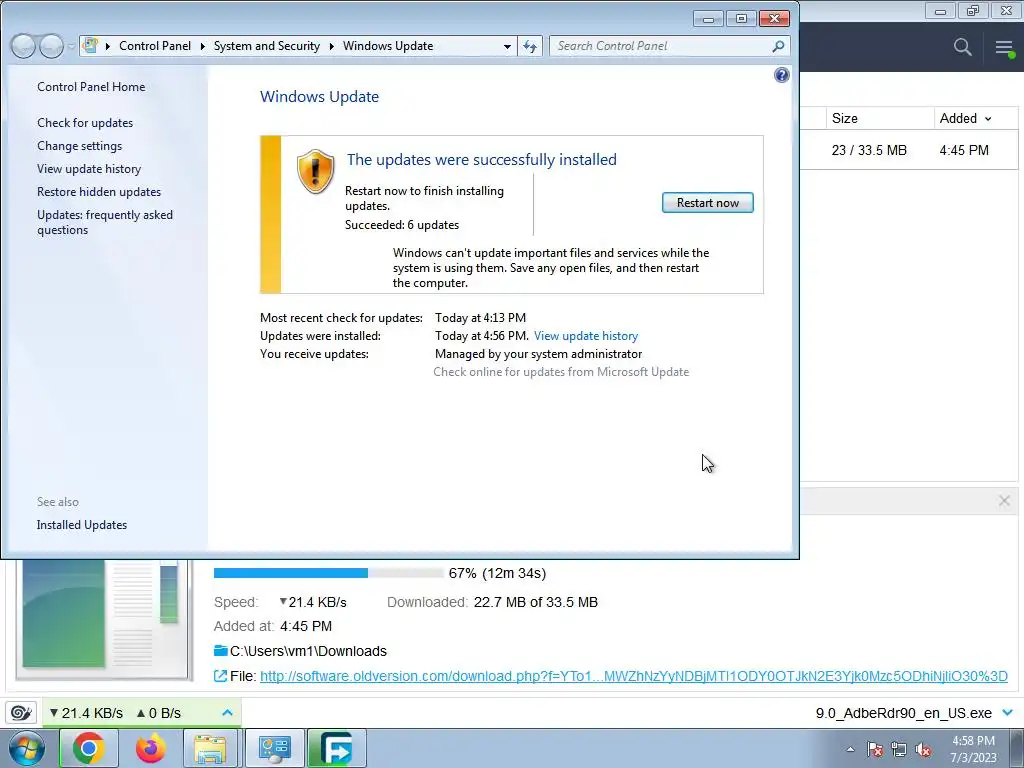Click the muted volume tray icon
Image resolution: width=1024 pixels, height=768 pixels.
923,749
